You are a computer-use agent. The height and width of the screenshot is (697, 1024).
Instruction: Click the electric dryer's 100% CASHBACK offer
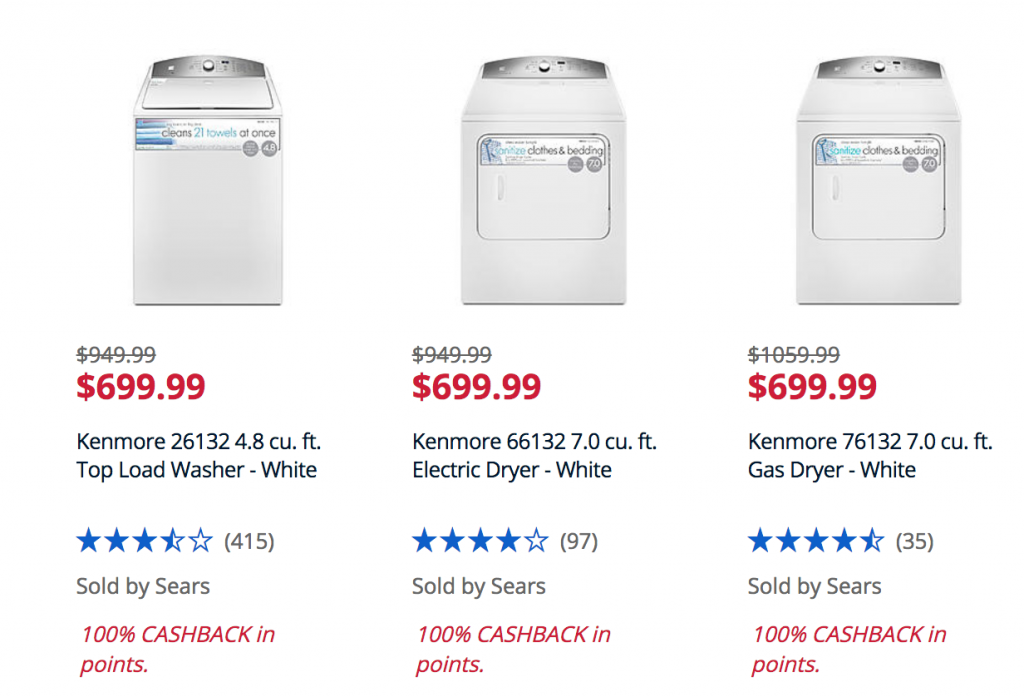coord(513,649)
